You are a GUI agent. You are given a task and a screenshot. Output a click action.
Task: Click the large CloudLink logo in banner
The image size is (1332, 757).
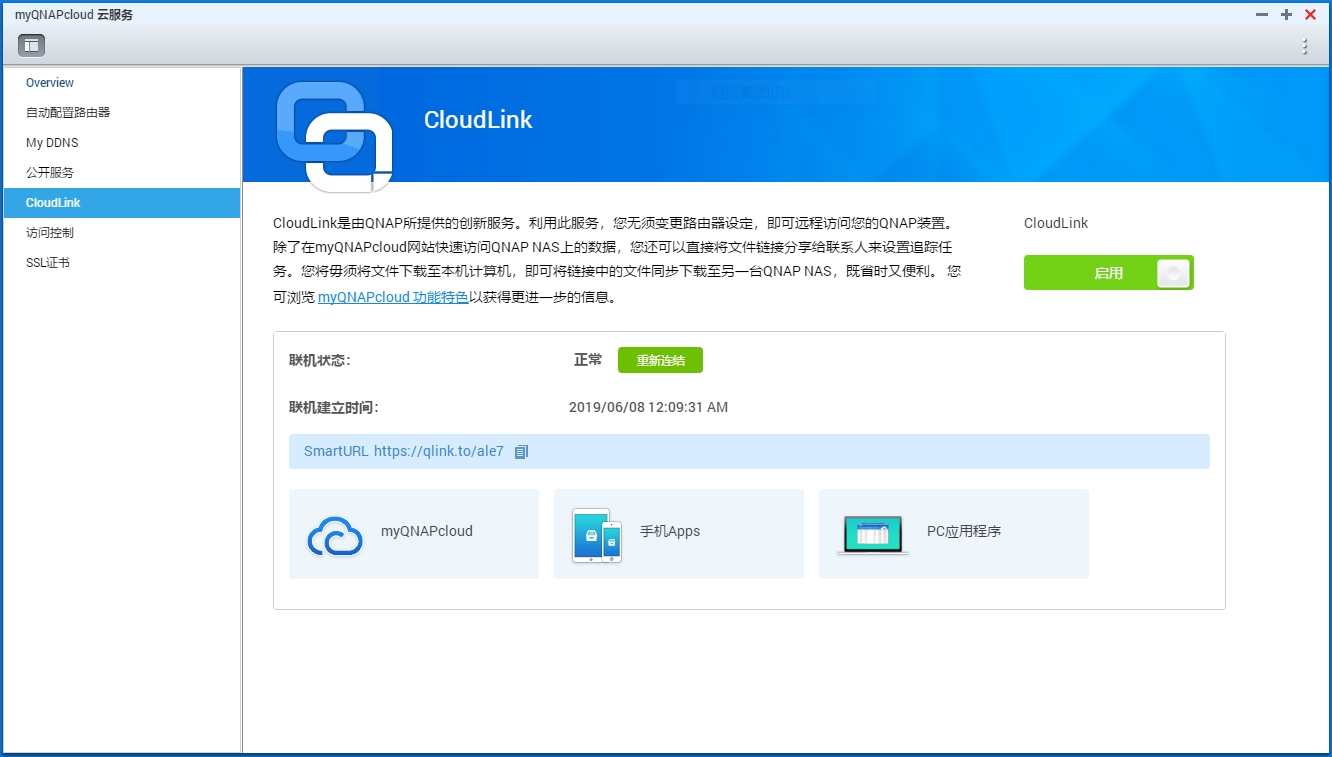click(334, 136)
